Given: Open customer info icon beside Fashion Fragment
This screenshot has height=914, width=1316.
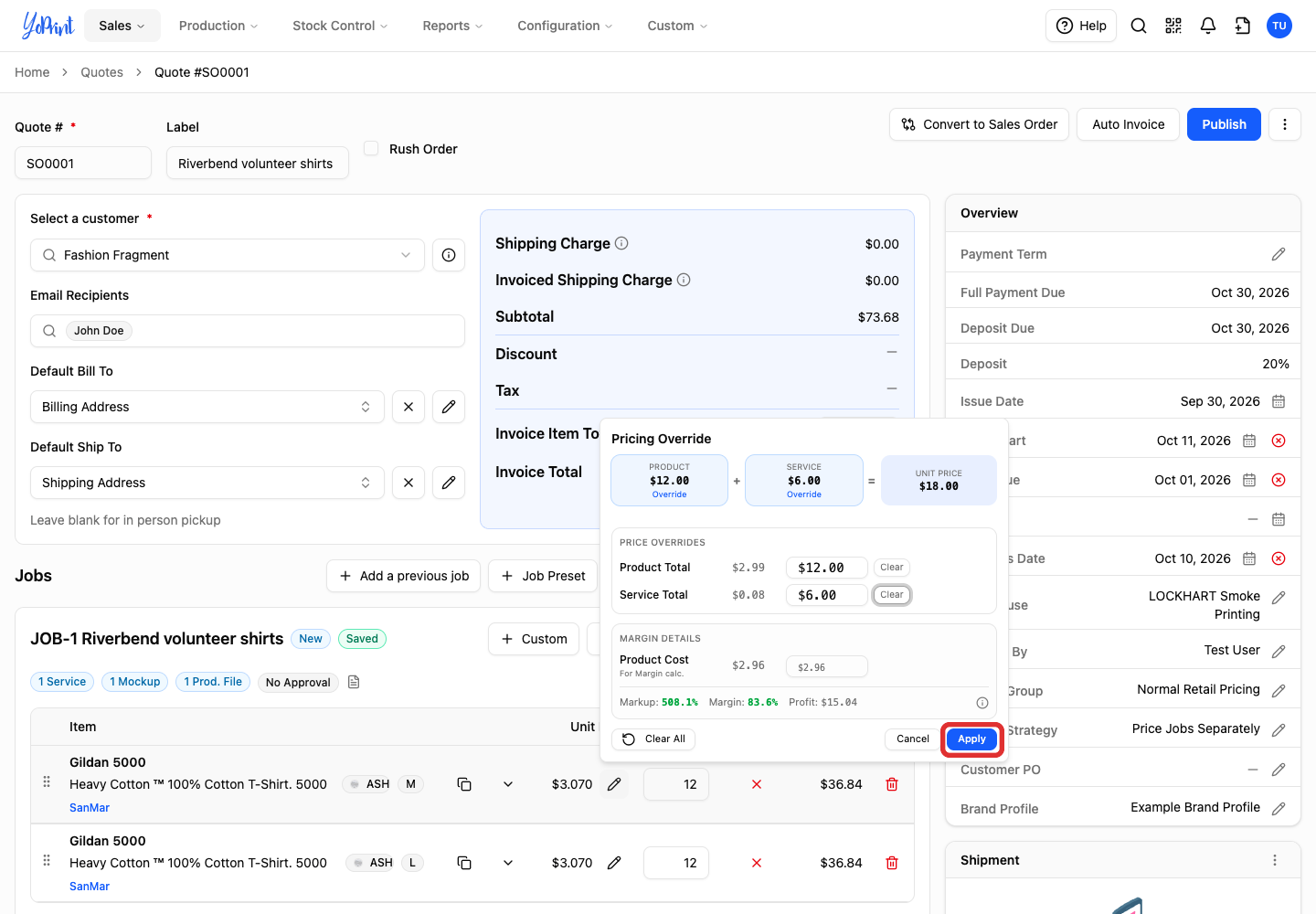Looking at the screenshot, I should point(449,255).
